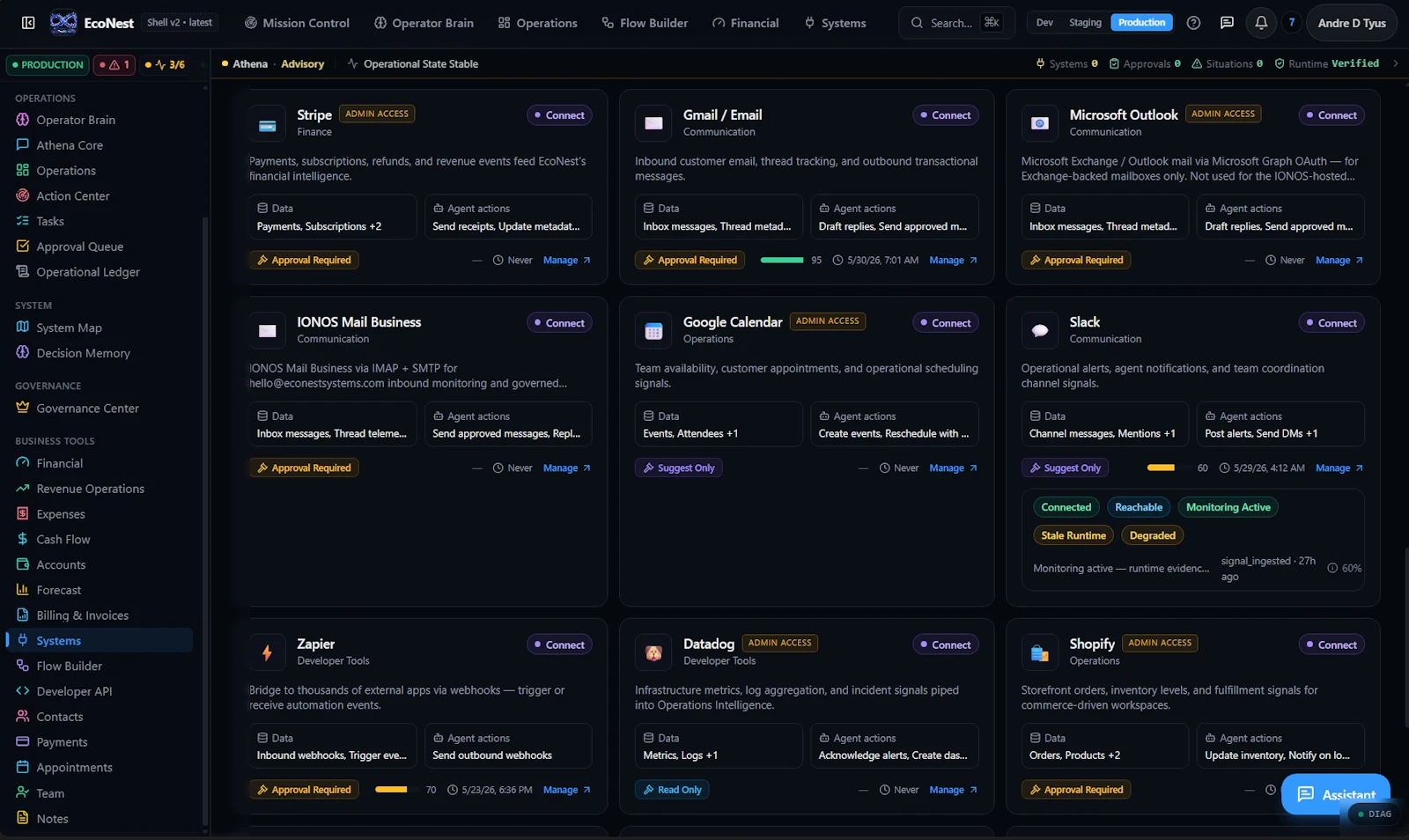The height and width of the screenshot is (840, 1409).
Task: Click Approval Required badge on Stripe card
Action: coord(304,261)
